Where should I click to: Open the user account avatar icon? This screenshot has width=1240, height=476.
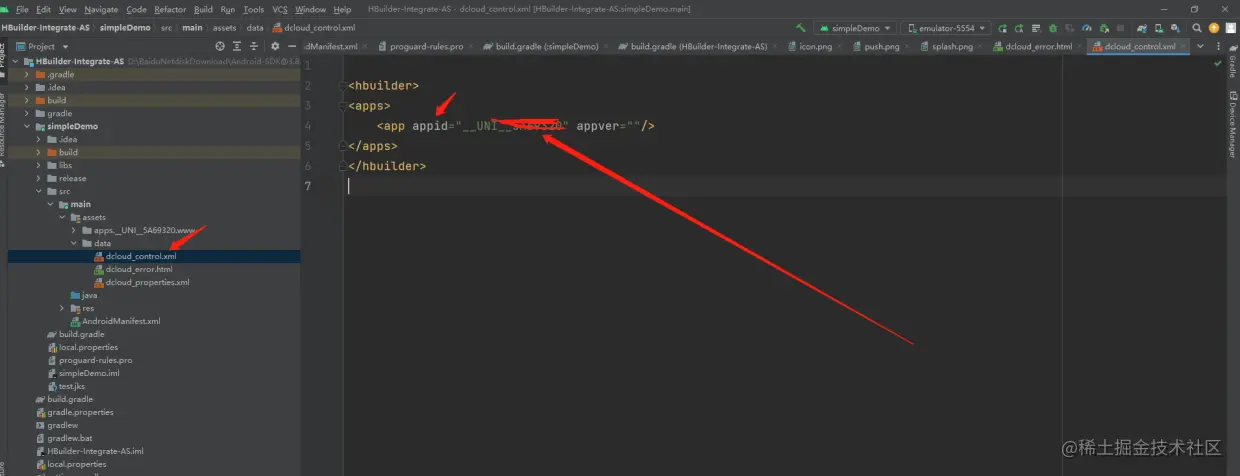[1231, 28]
